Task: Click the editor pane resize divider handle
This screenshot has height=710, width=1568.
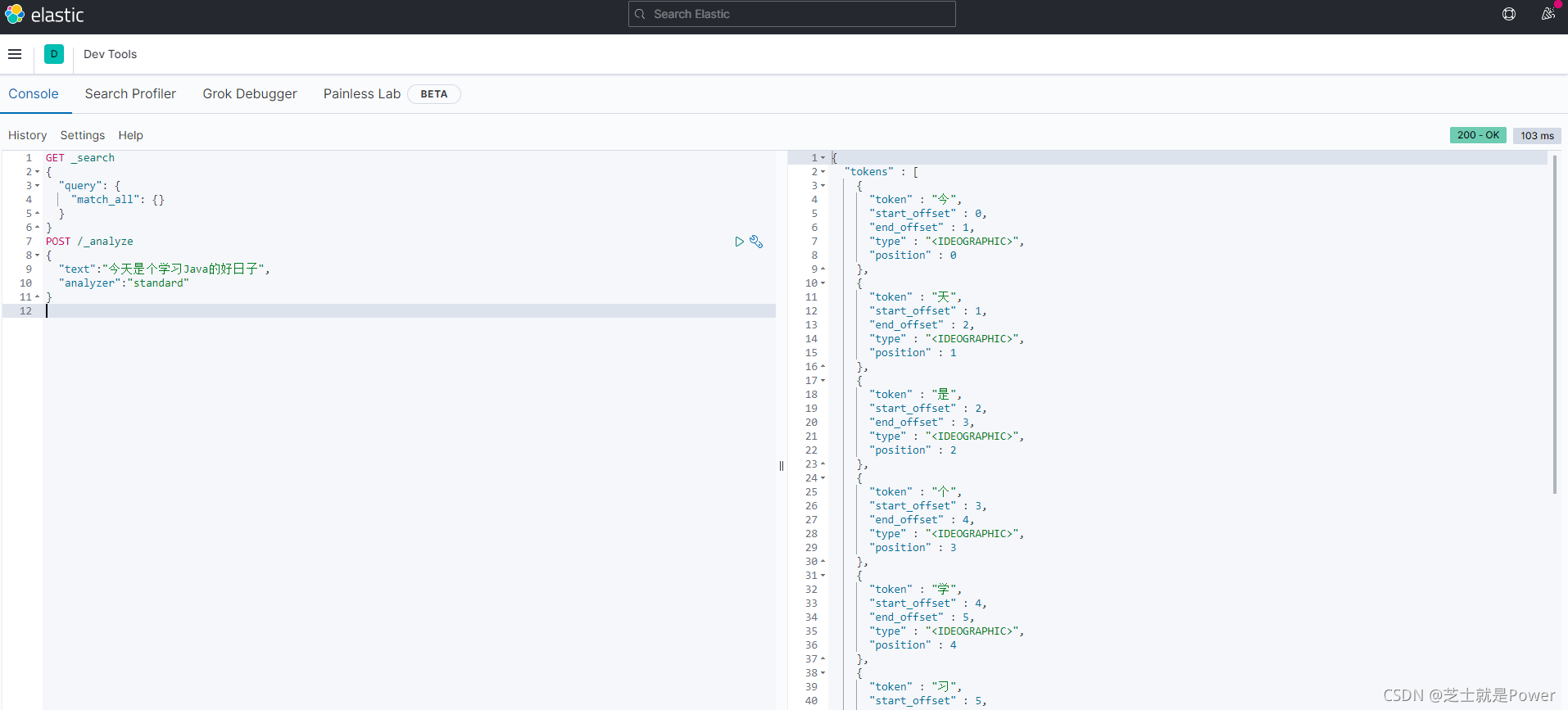Action: coord(782,466)
